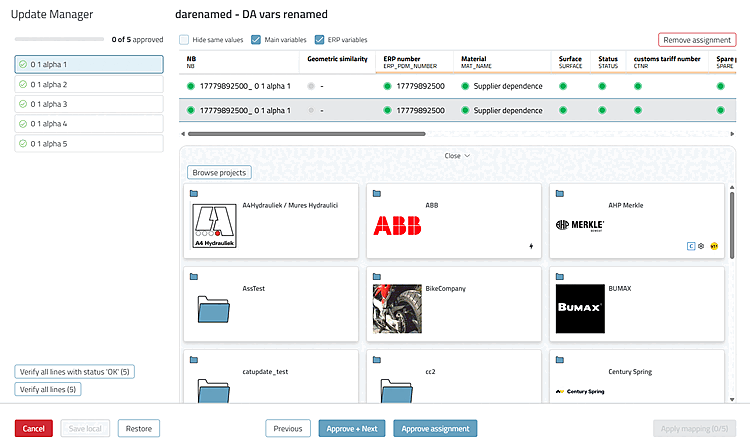Click the folder icon on AHP Merkle card
Viewport: 750px width, 443px height.
pyautogui.click(x=560, y=193)
